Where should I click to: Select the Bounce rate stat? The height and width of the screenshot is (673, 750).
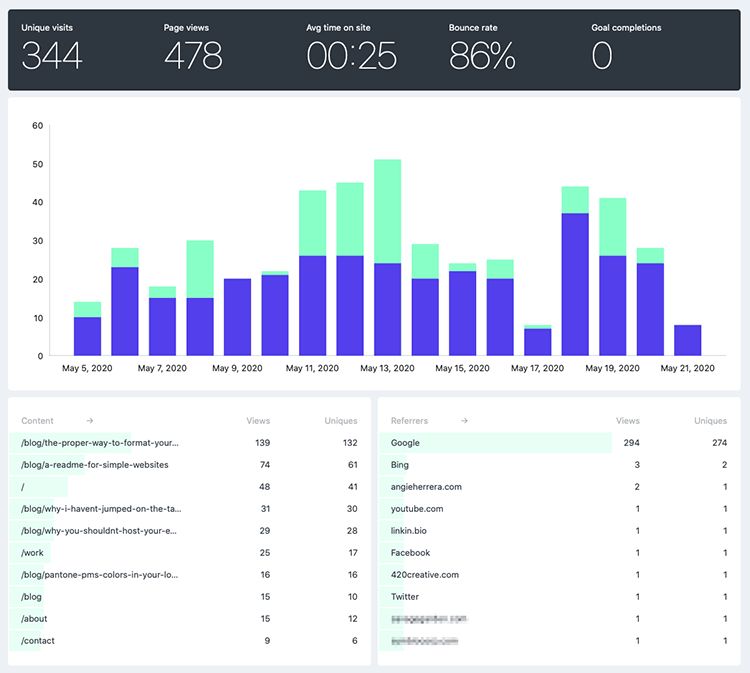482,48
